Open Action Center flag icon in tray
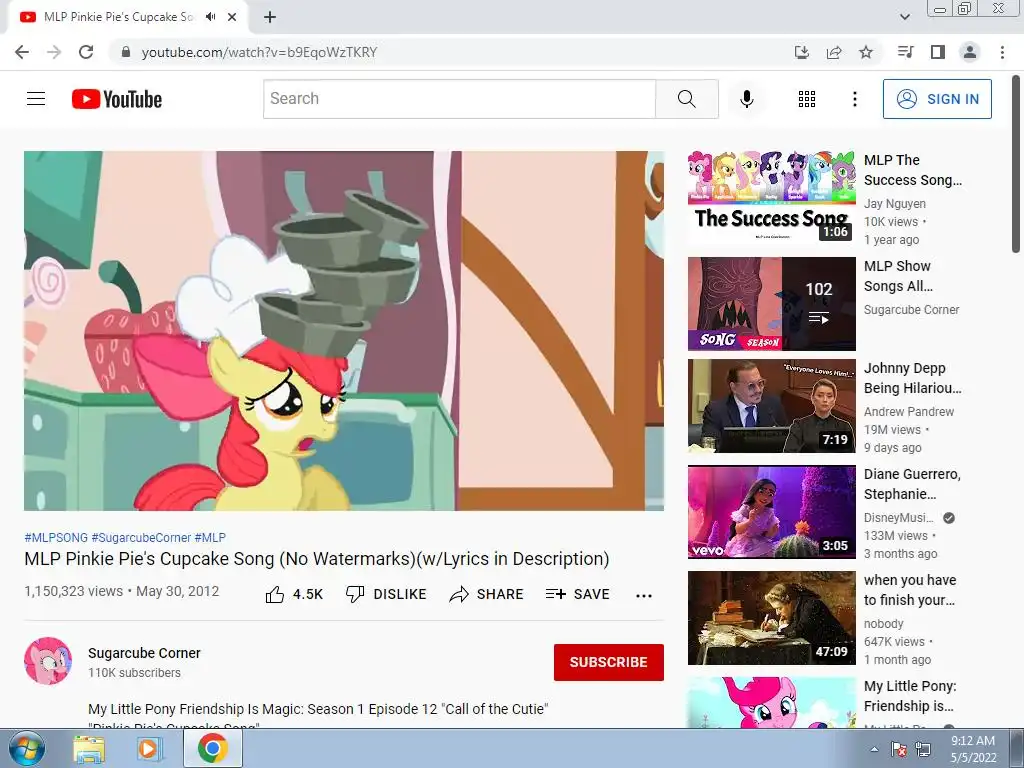 [899, 749]
